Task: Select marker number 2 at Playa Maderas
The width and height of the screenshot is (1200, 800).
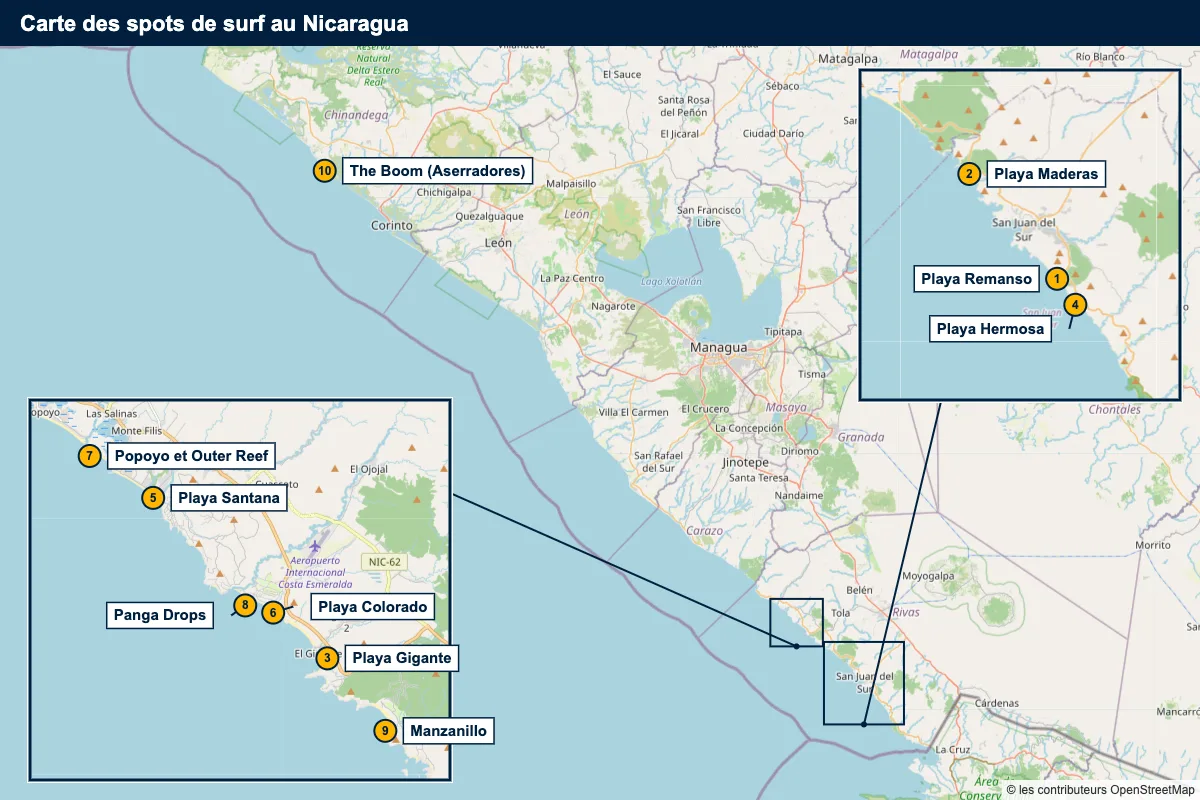Action: pyautogui.click(x=968, y=174)
